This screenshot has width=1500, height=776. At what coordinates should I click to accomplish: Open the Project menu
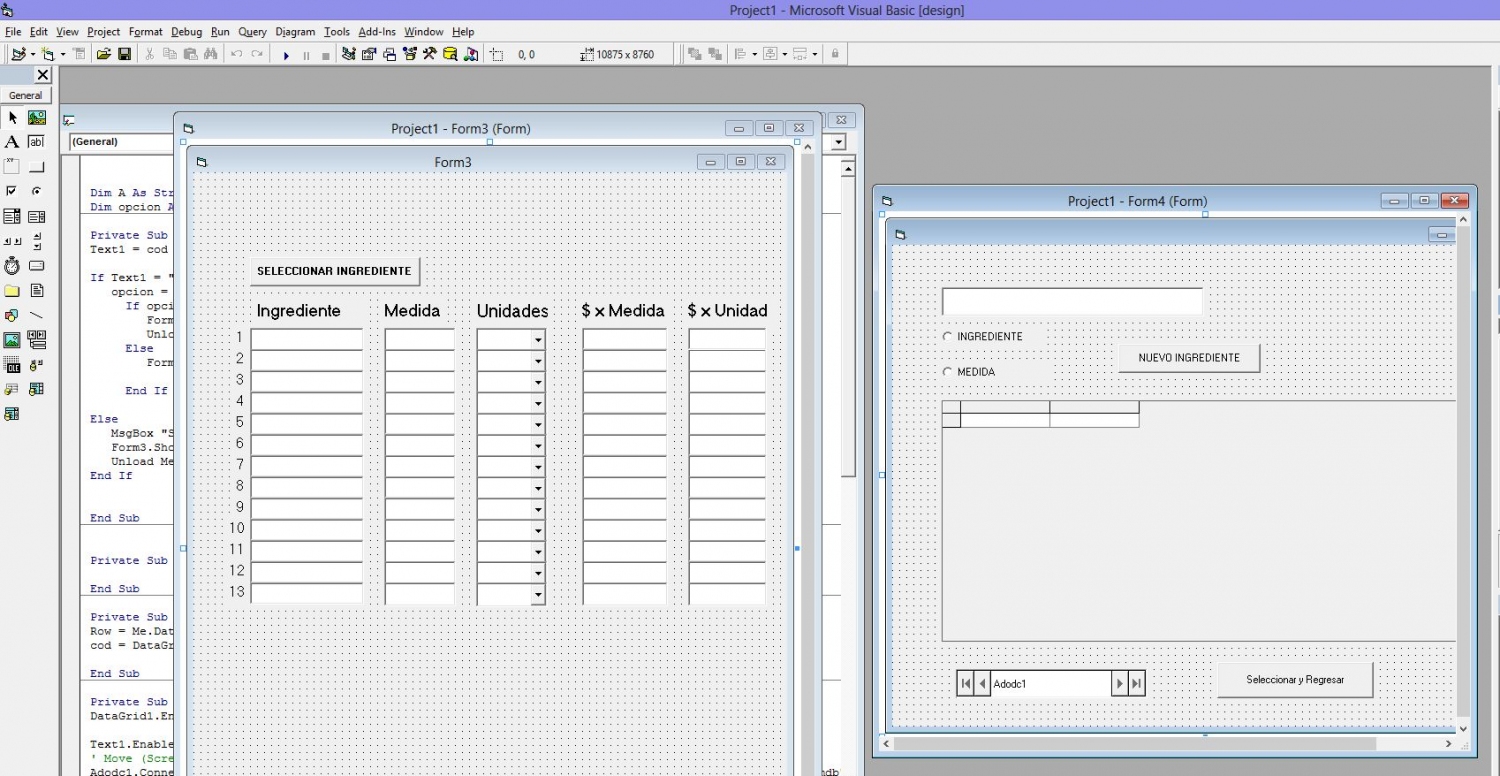[x=104, y=32]
